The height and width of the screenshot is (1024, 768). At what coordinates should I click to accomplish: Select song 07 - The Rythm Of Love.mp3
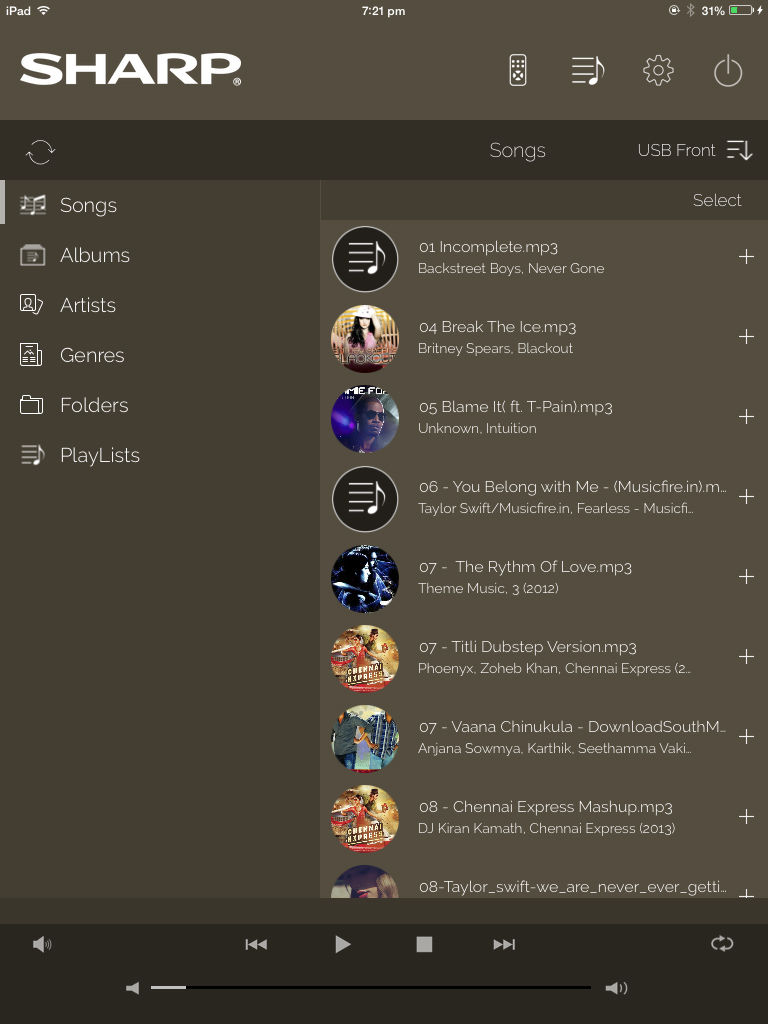pyautogui.click(x=544, y=578)
